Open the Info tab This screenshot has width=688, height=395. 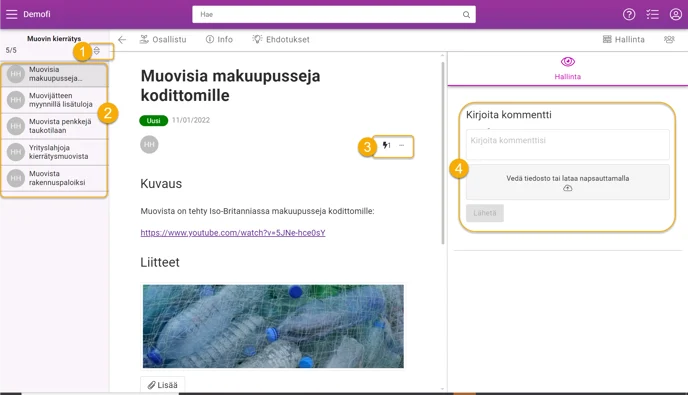coord(219,40)
